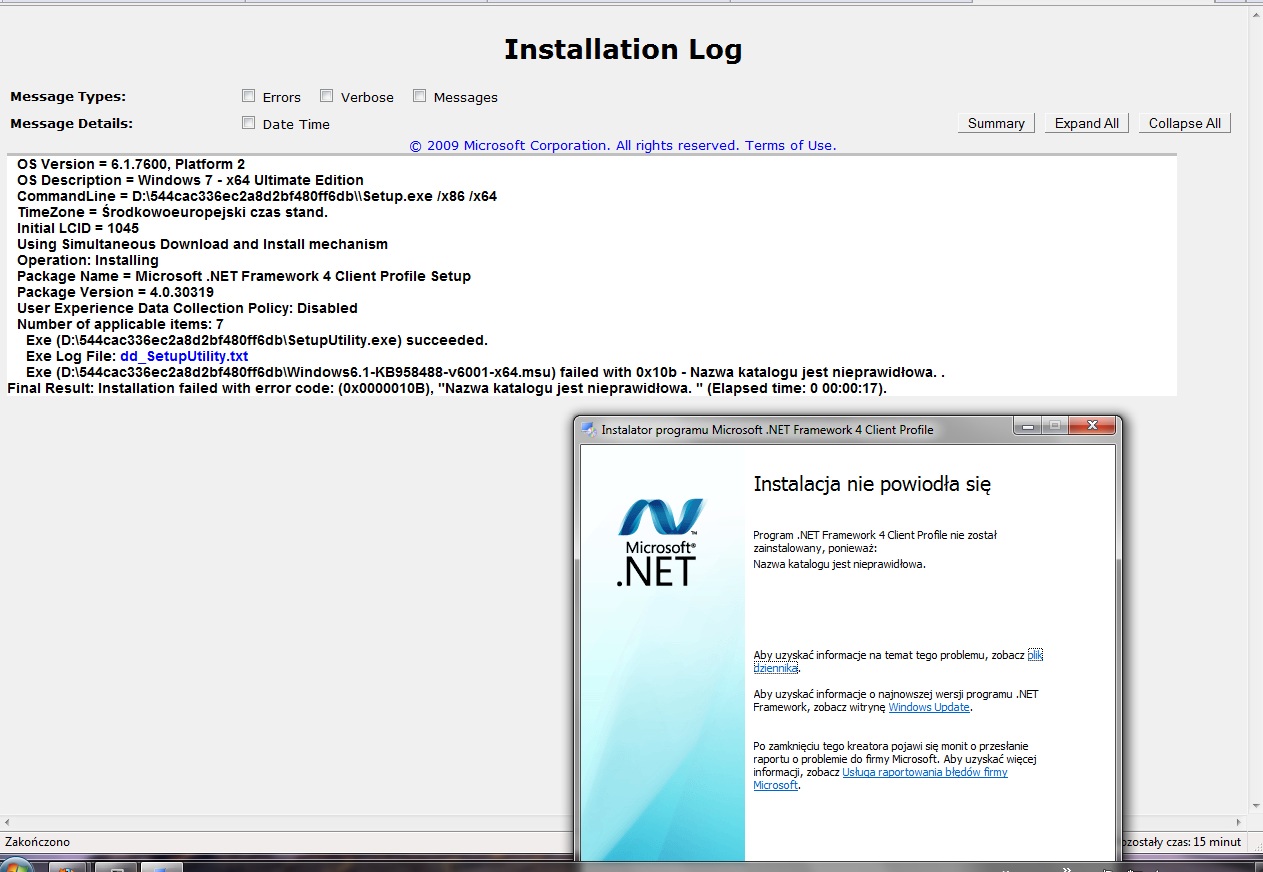
Task: Open the log Summary button
Action: click(996, 123)
